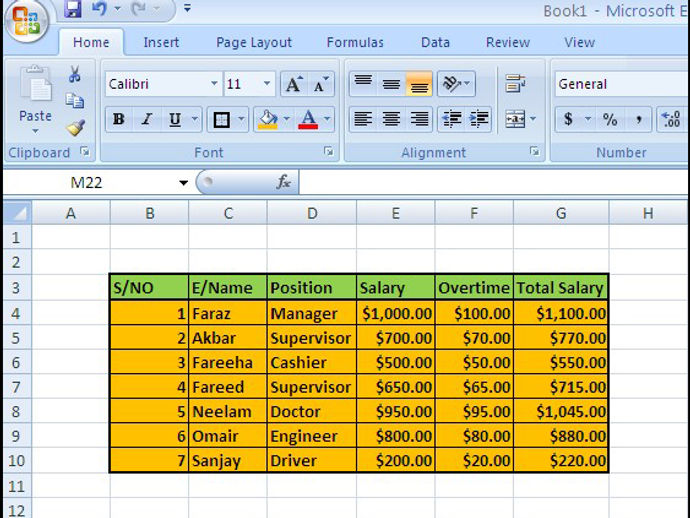Apply red font color A

pyautogui.click(x=308, y=119)
